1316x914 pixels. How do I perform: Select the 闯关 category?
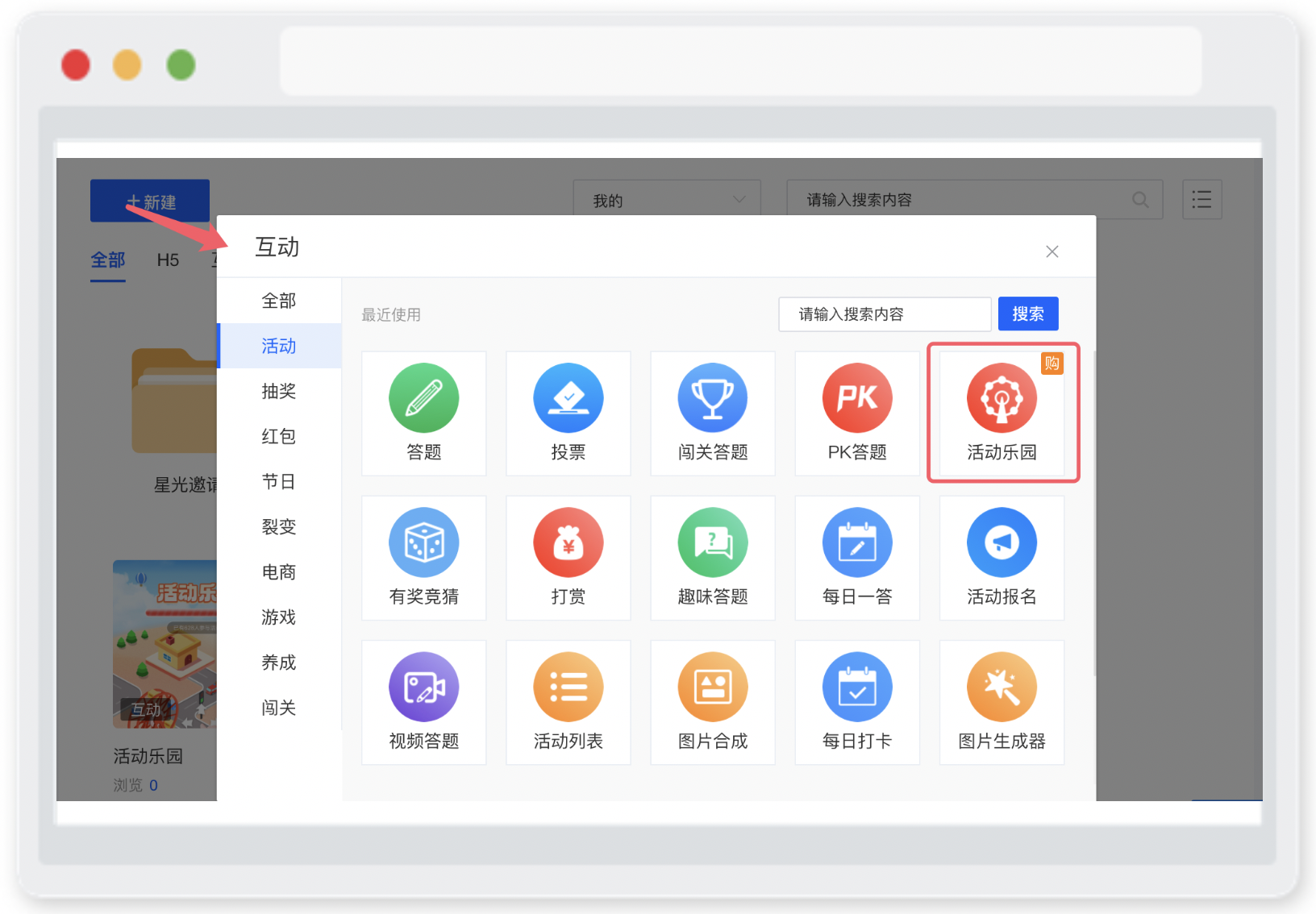pyautogui.click(x=279, y=707)
